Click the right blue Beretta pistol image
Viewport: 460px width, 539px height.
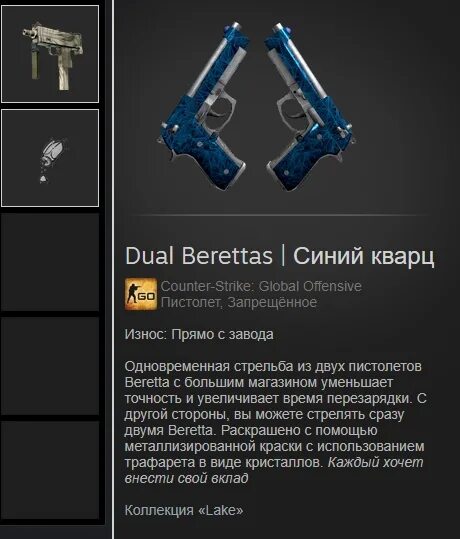(308, 107)
